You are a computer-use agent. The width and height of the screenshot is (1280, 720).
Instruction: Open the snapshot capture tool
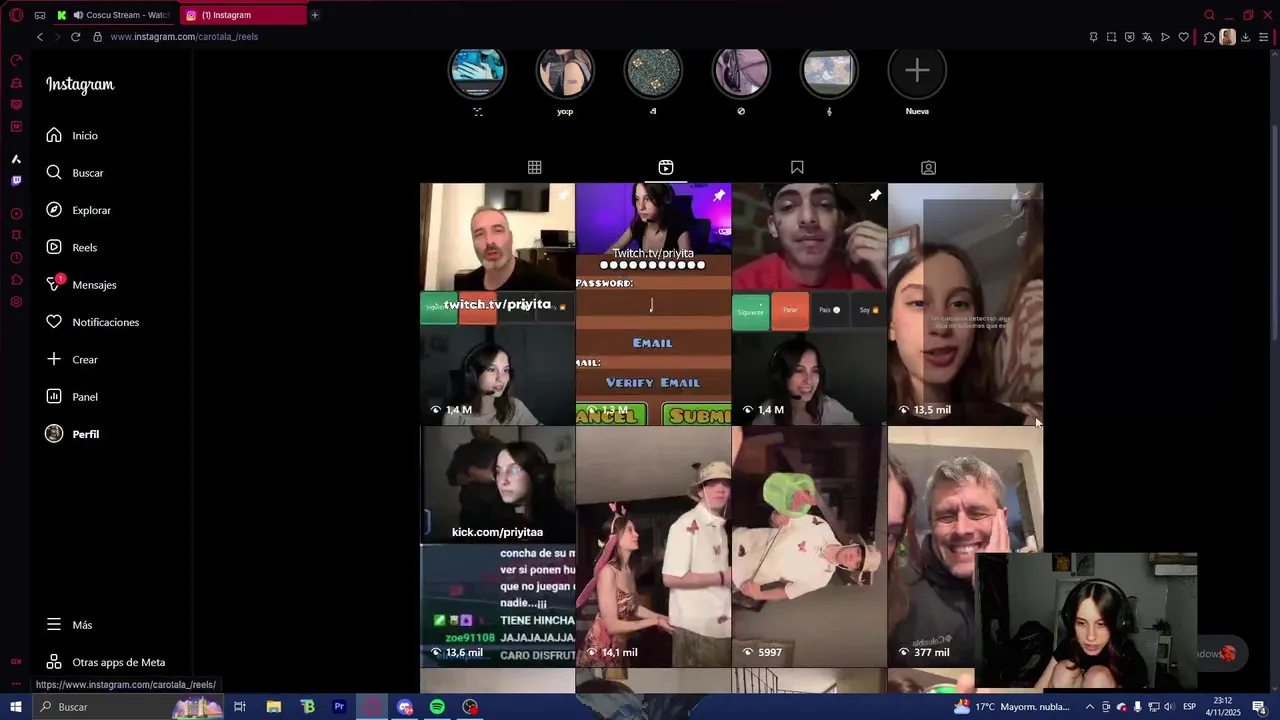click(1111, 37)
